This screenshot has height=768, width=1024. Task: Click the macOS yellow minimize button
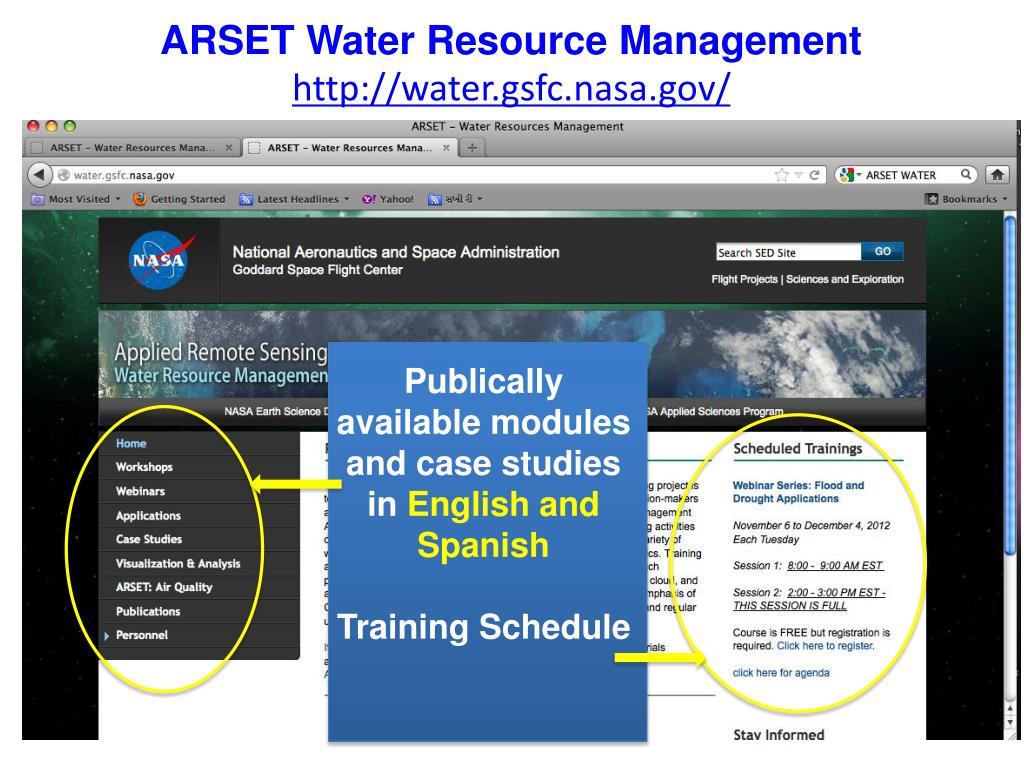(52, 126)
